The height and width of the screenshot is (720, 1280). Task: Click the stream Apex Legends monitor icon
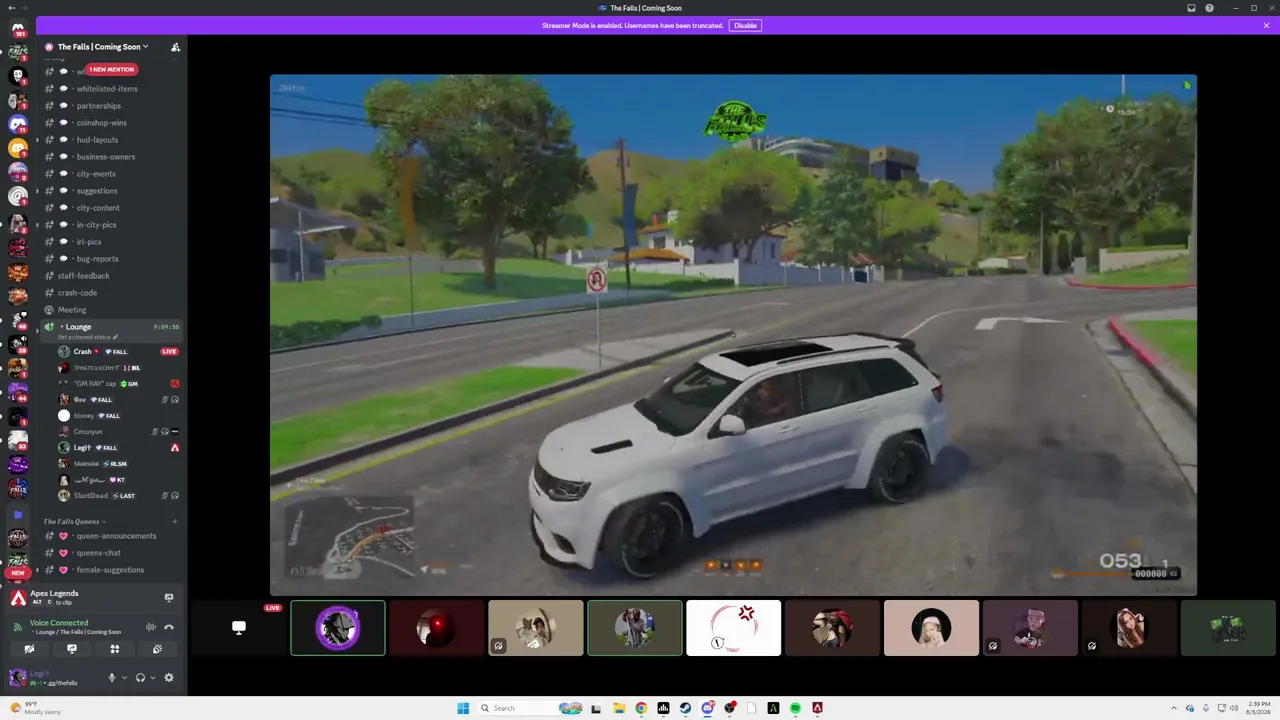coord(169,598)
